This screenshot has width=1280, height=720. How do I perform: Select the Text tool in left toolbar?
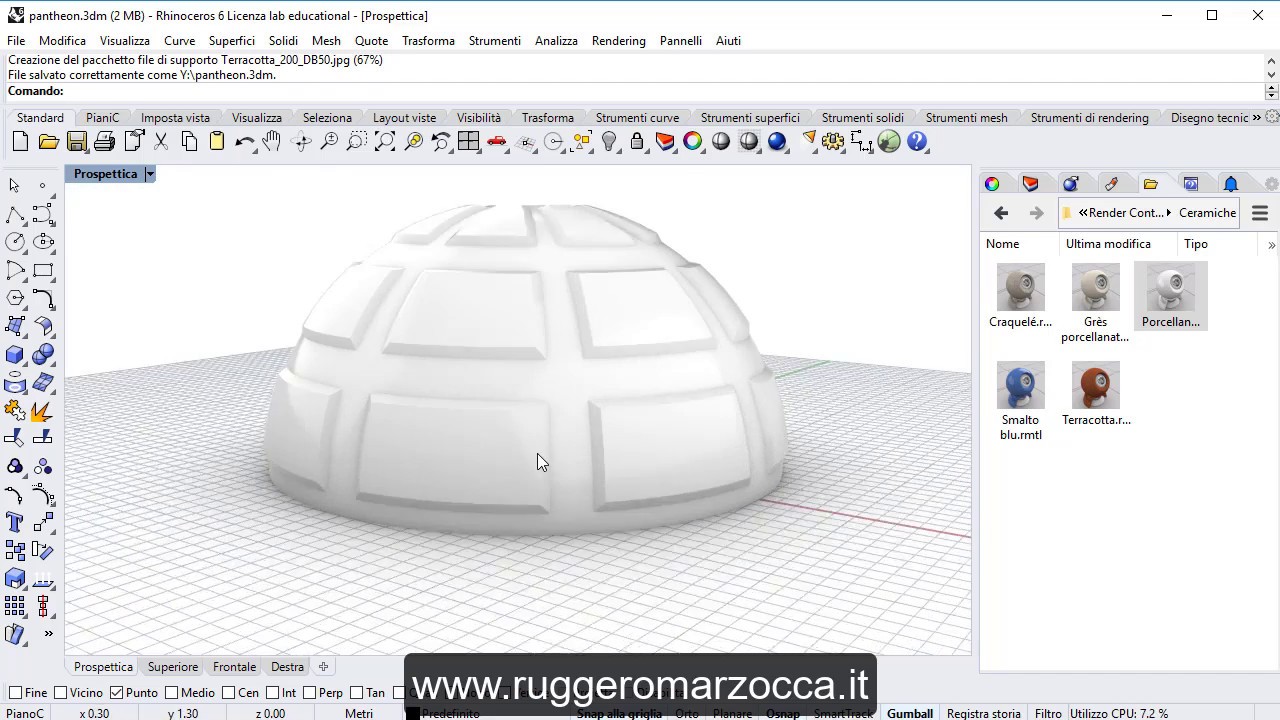[15, 522]
